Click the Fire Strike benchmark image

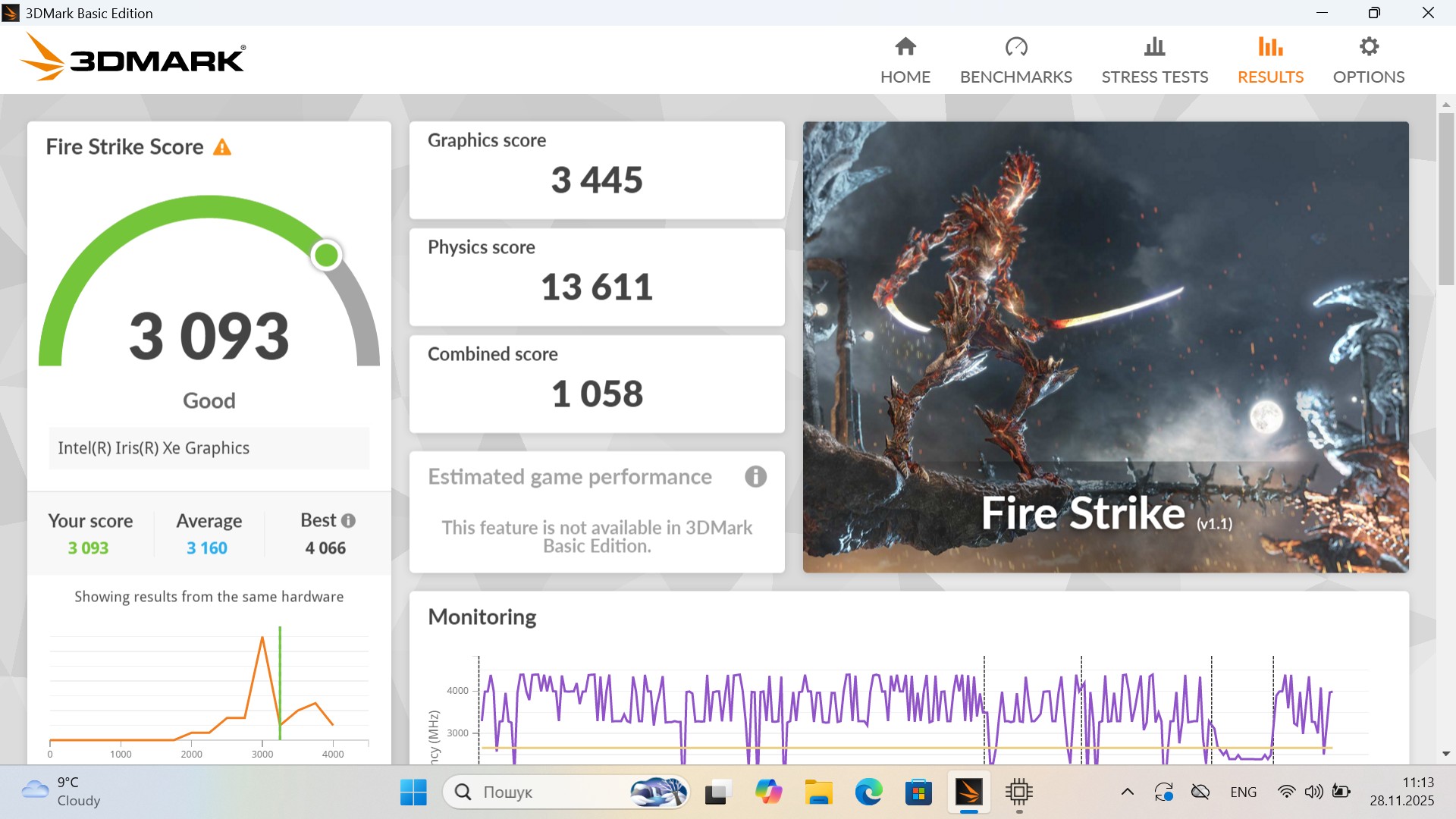pos(1106,347)
